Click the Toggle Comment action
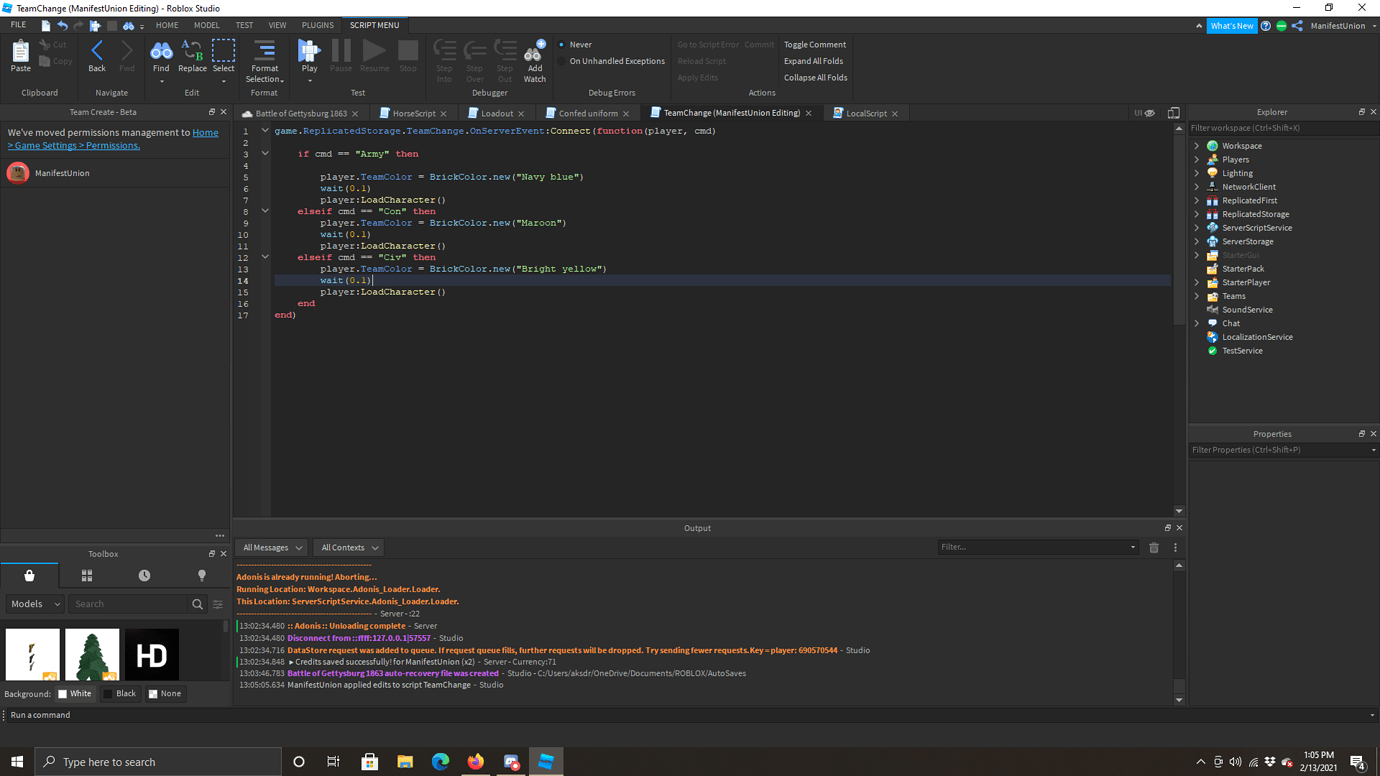Image resolution: width=1380 pixels, height=776 pixels. click(x=815, y=45)
